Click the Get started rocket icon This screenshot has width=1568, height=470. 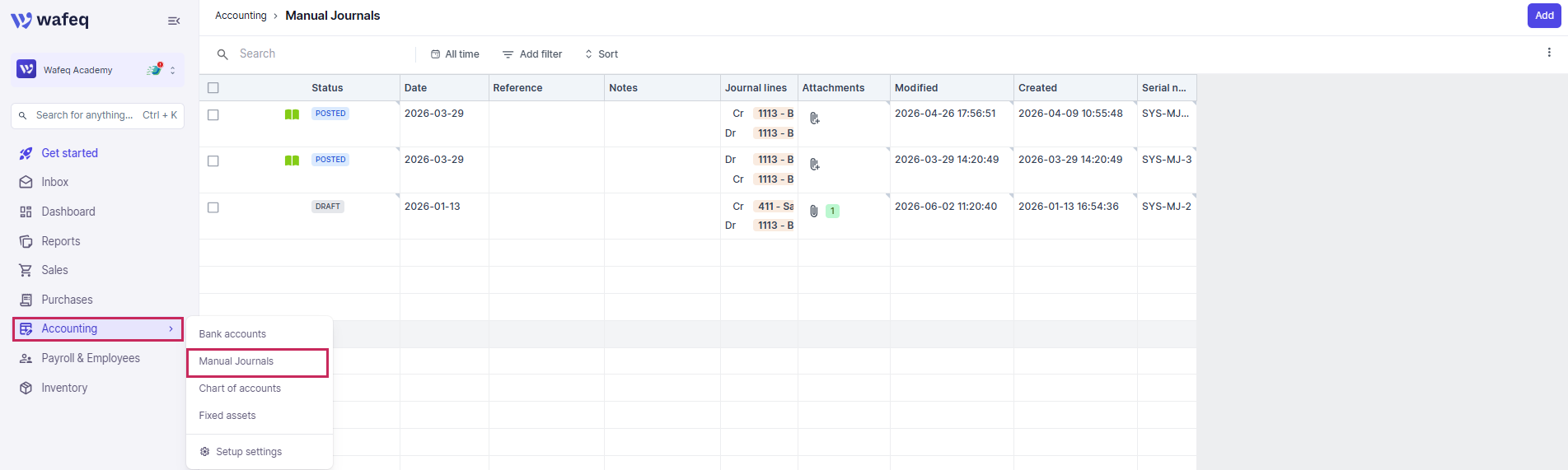pyautogui.click(x=26, y=153)
